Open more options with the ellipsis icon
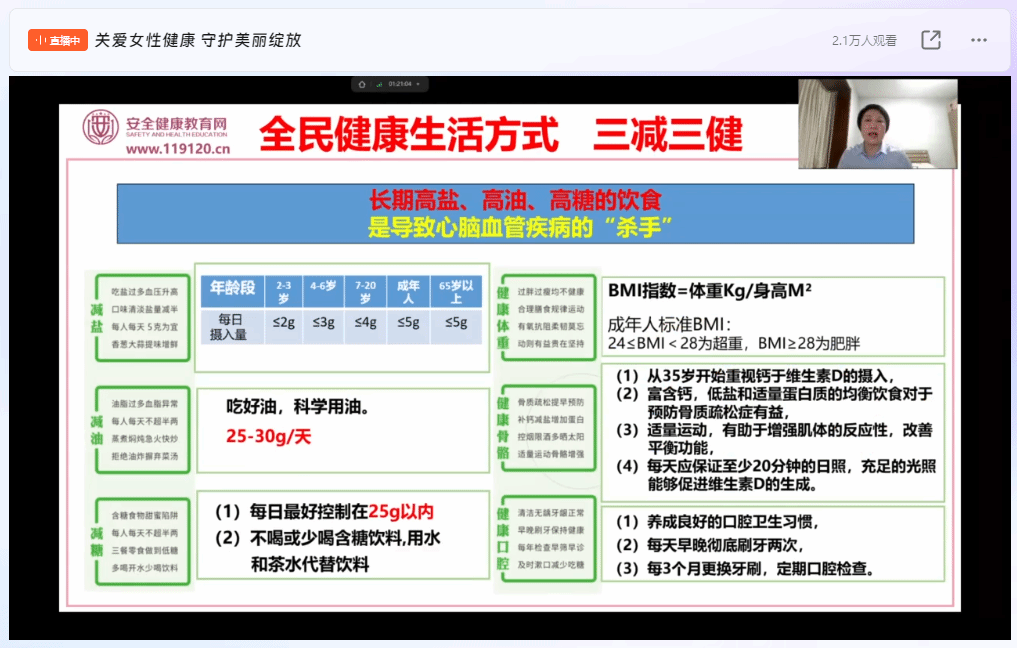 [978, 39]
